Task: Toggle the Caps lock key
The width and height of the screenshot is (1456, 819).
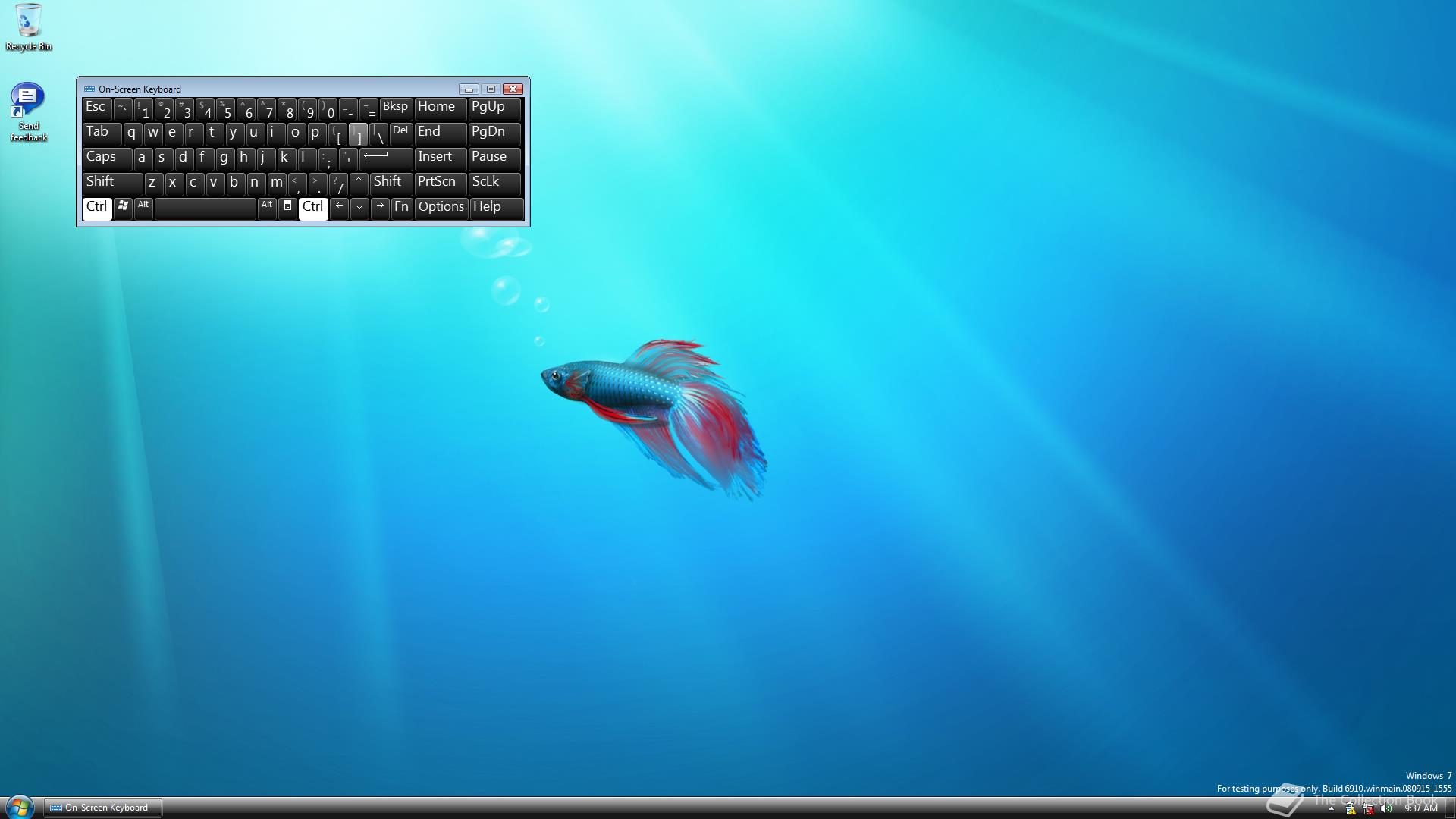Action: point(106,158)
